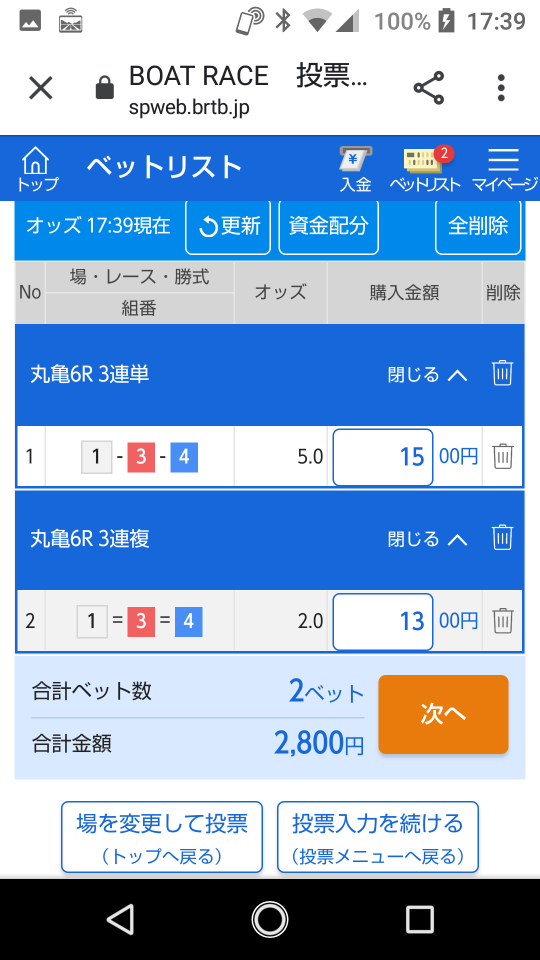The image size is (540, 960).
Task: Collapse 3連複 section with 閉じる
Action: tap(427, 539)
